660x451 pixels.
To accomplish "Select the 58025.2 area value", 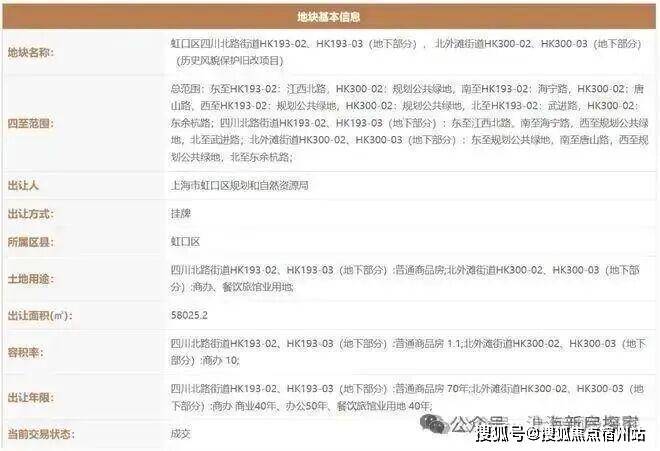I will pyautogui.click(x=189, y=315).
